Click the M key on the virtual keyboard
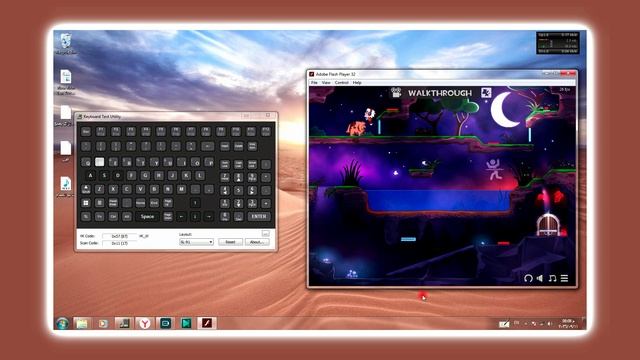 [x=181, y=189]
